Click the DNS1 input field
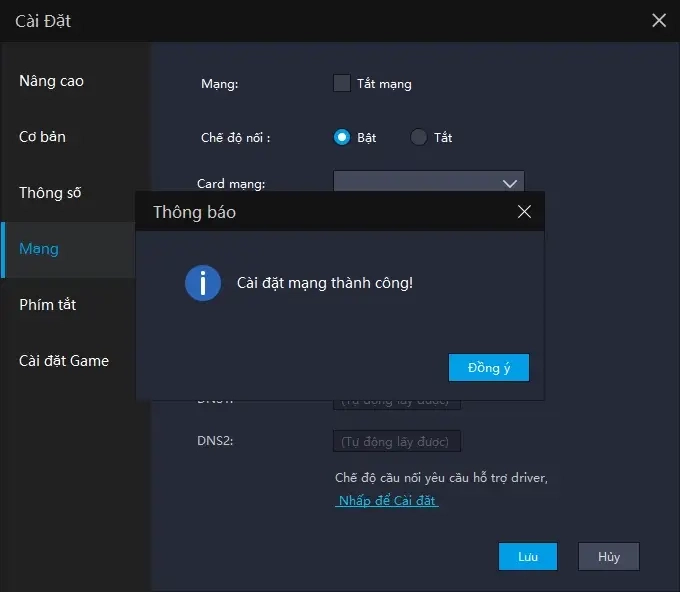Image resolution: width=680 pixels, height=592 pixels. click(397, 403)
